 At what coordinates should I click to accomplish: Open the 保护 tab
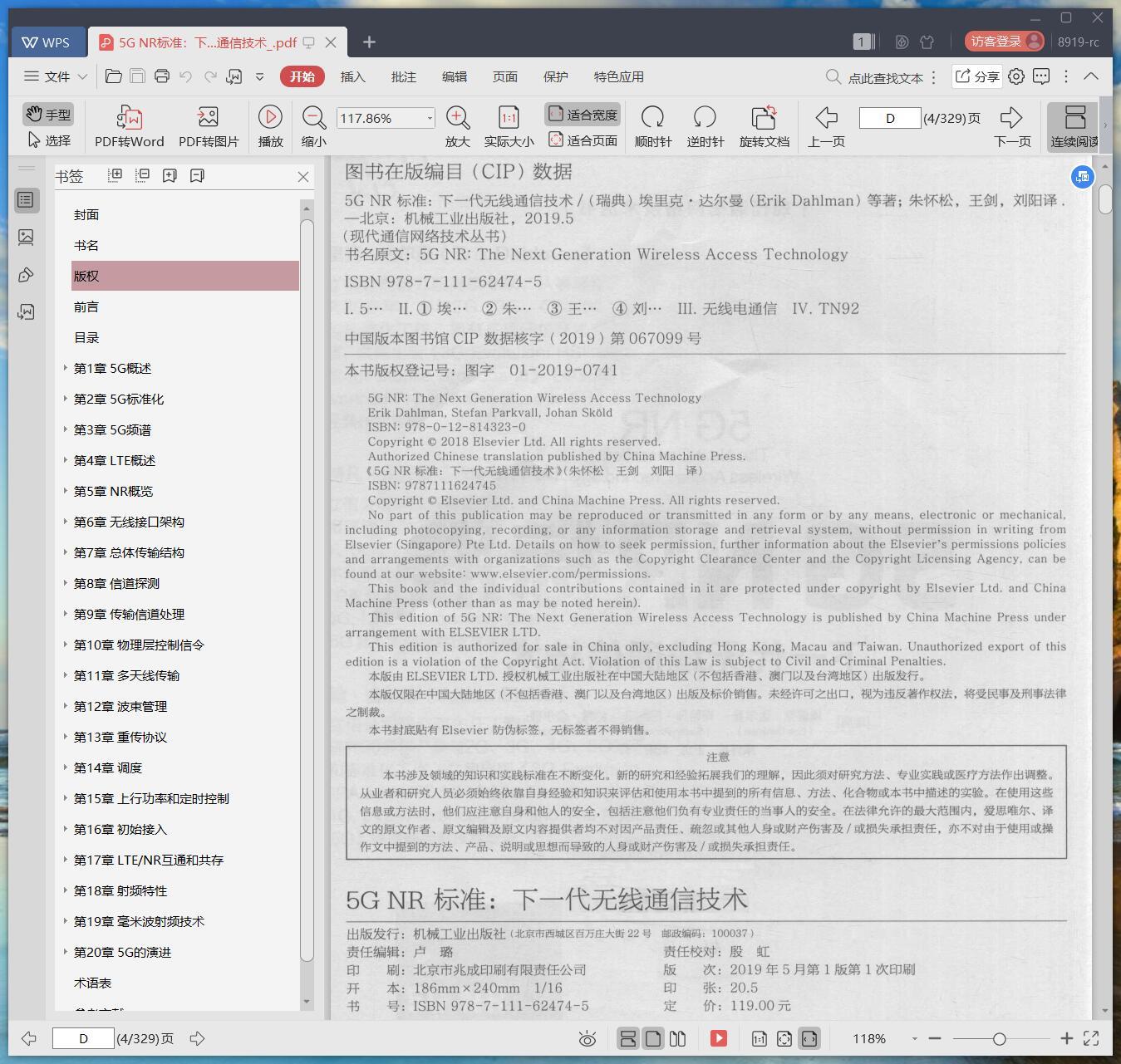555,76
